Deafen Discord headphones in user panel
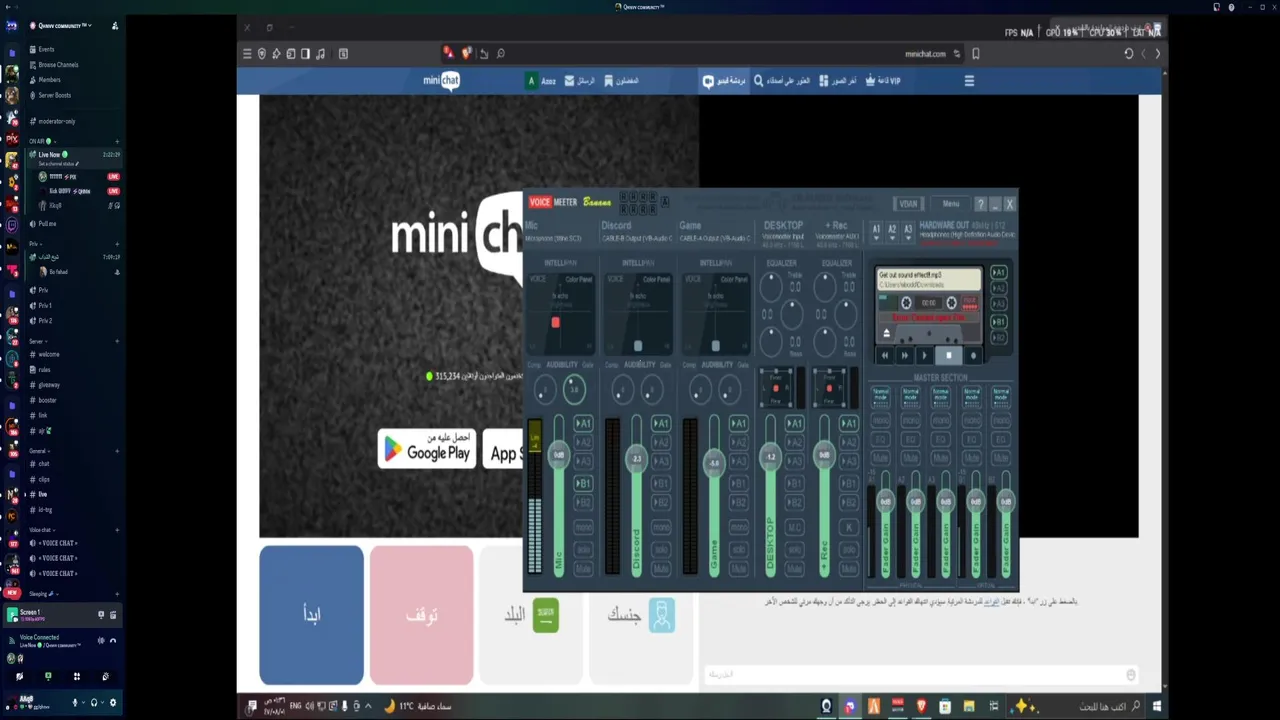 pyautogui.click(x=94, y=703)
